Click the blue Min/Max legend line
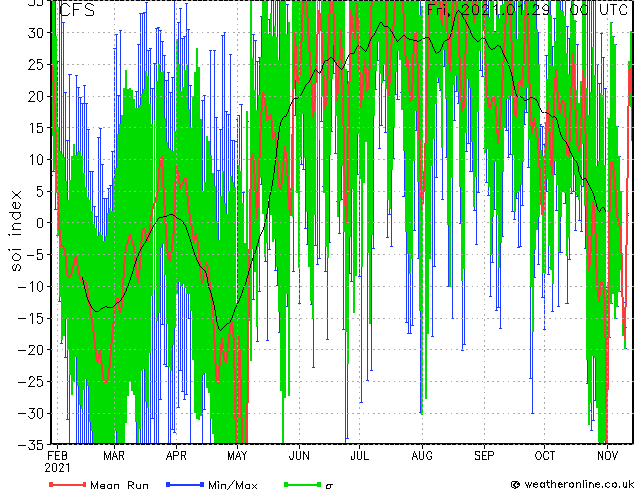This screenshot has height=490, width=634. click(x=185, y=484)
